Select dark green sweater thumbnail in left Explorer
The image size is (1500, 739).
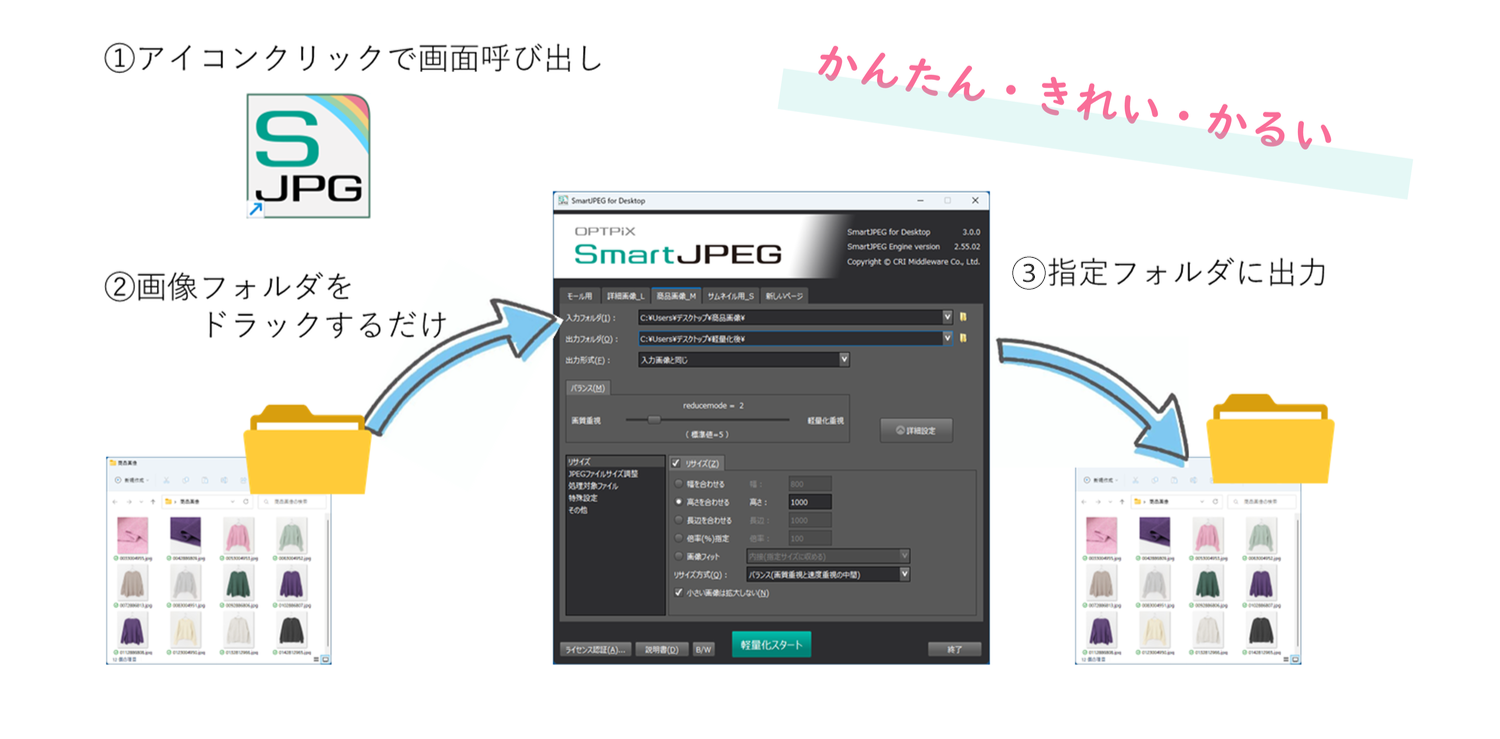pos(238,583)
